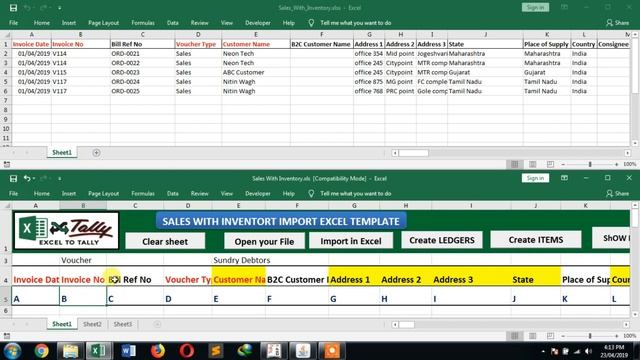Screen dimensions: 640x360
Task: Click Sign in button in top window
Action: [x=535, y=7]
